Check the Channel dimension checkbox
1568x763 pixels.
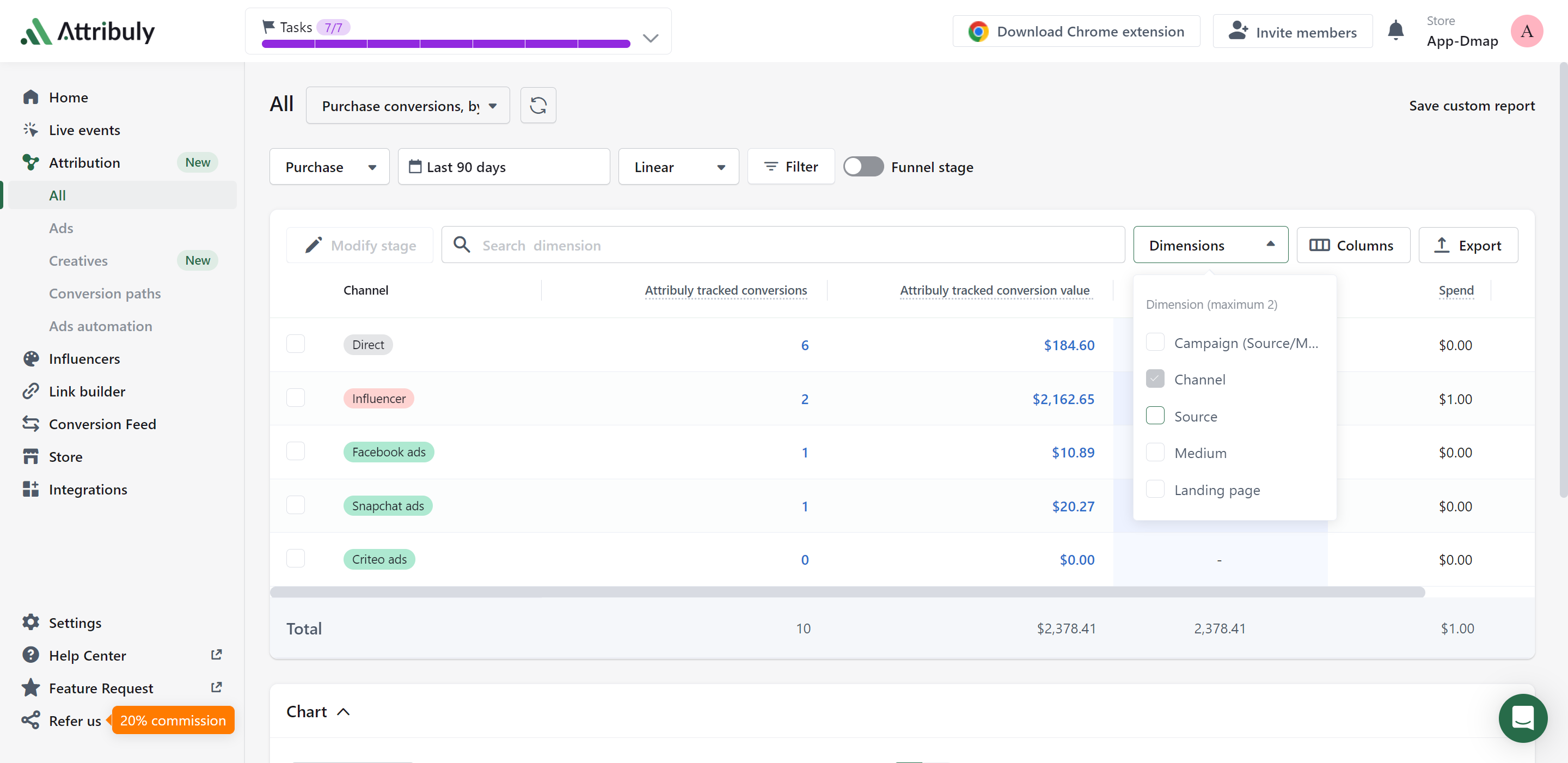[x=1155, y=378]
